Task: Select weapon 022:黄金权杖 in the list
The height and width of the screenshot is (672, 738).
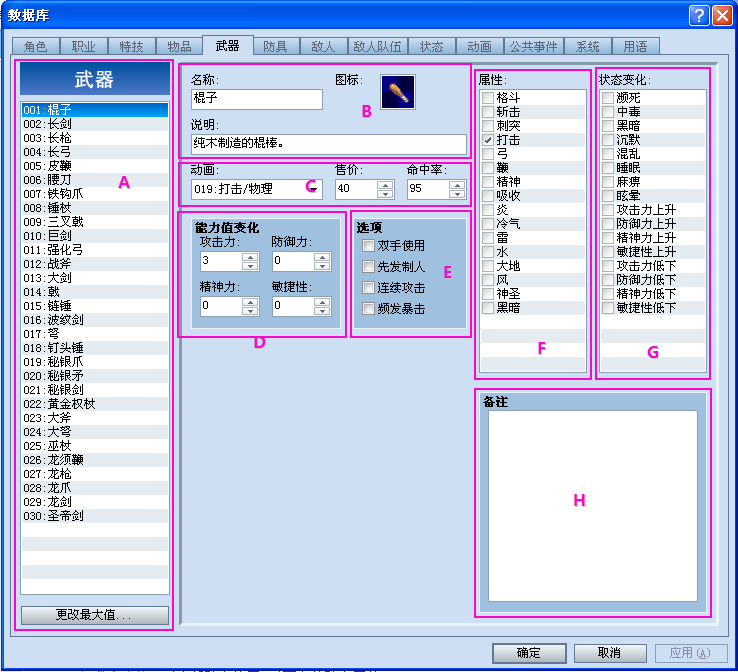Action: point(95,404)
